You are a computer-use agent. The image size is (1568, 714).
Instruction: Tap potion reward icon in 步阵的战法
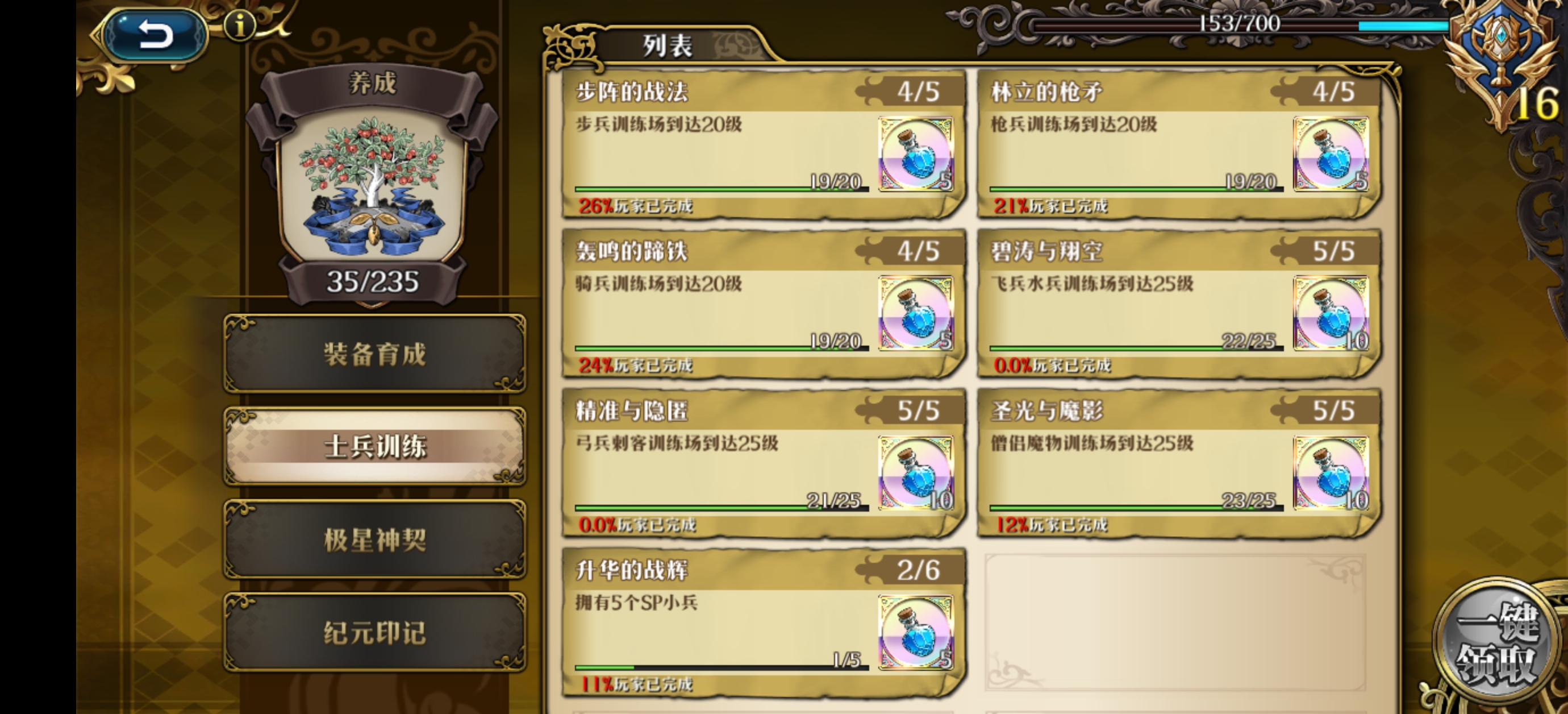coord(915,154)
